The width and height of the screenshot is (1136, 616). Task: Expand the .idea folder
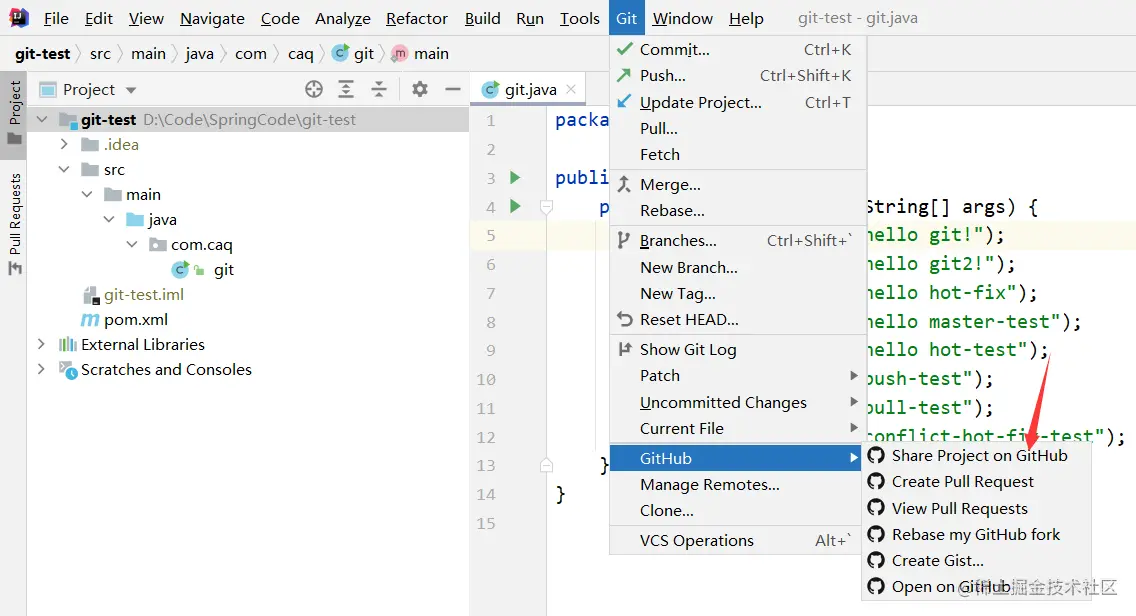point(64,144)
